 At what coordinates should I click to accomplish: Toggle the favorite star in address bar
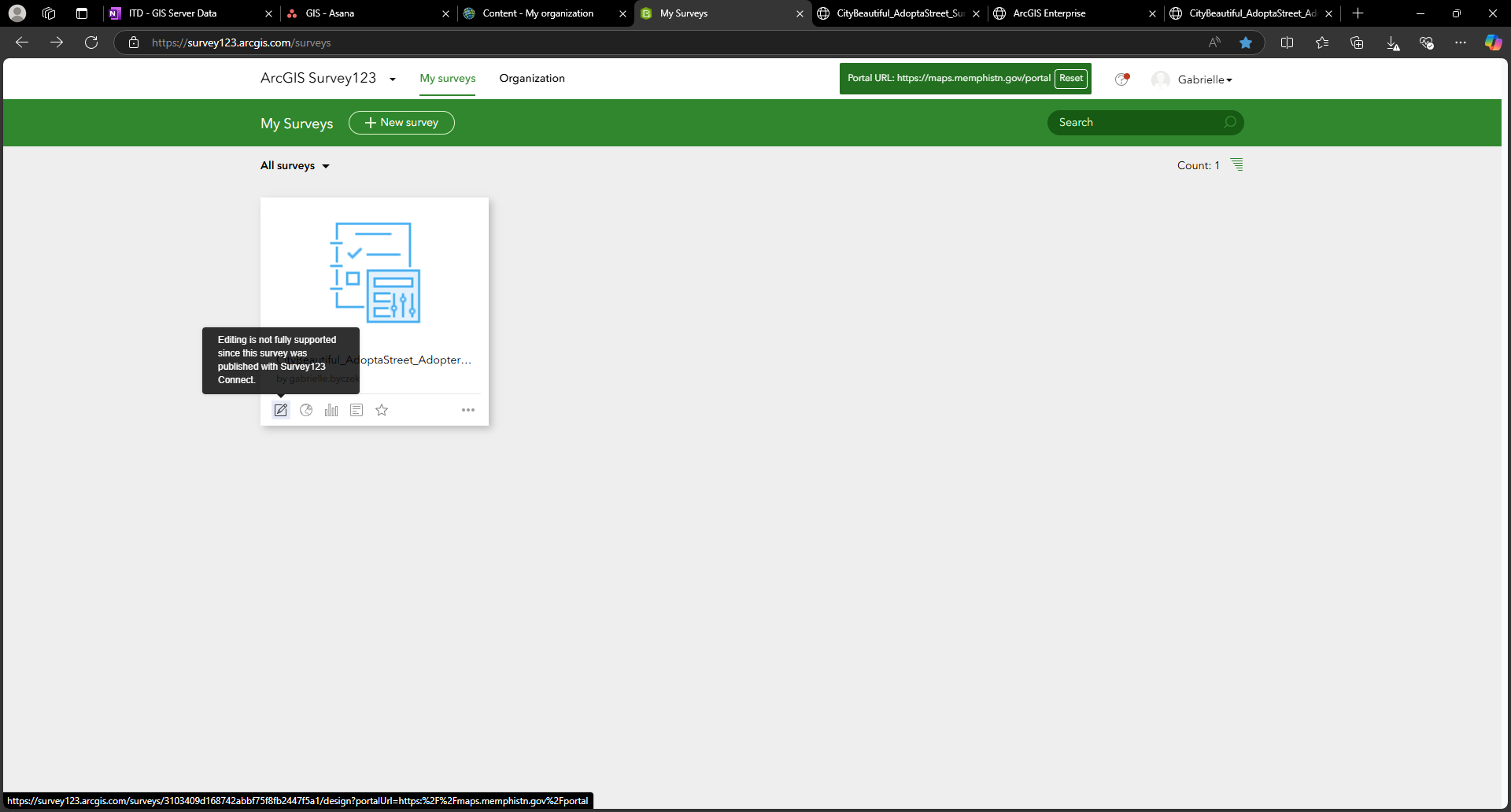point(1246,42)
